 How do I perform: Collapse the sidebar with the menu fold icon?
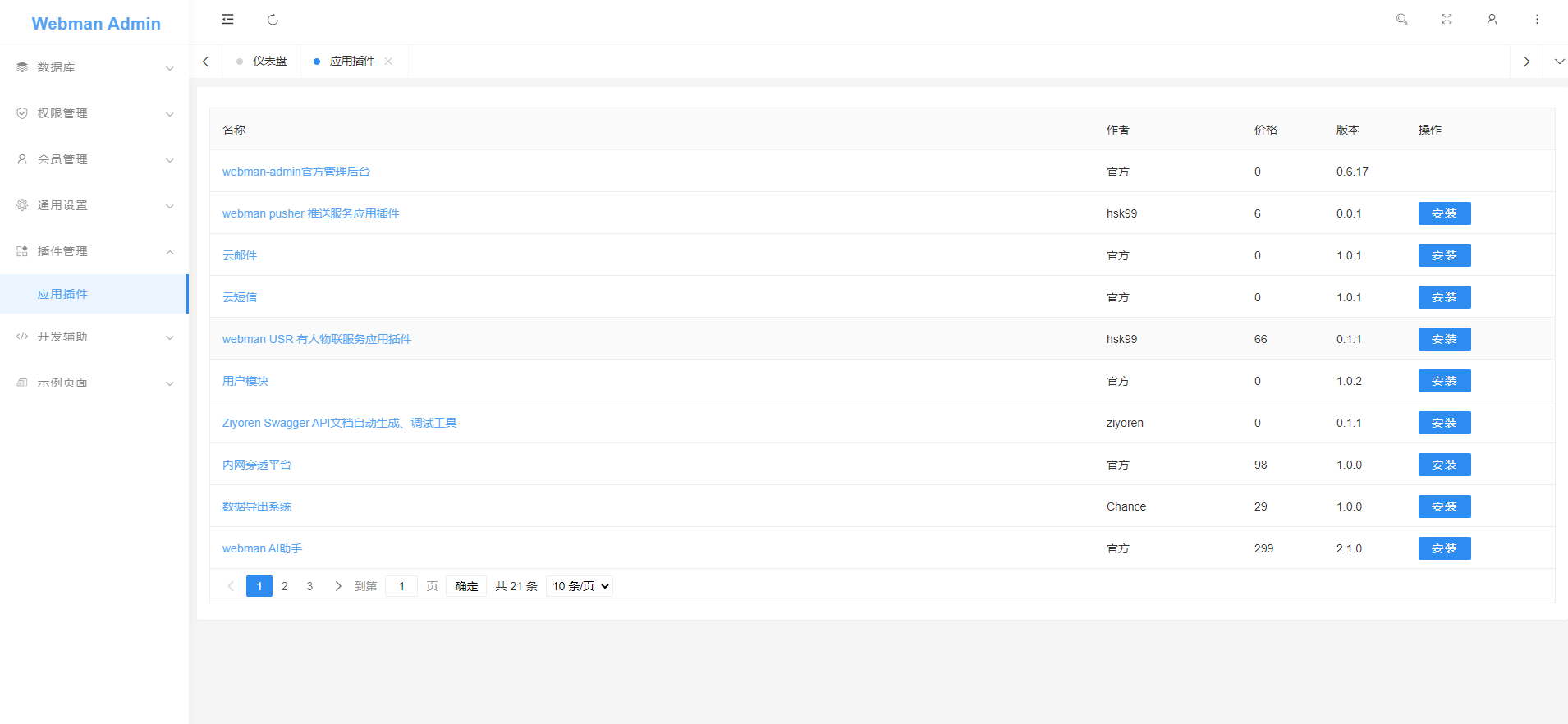pyautogui.click(x=227, y=20)
